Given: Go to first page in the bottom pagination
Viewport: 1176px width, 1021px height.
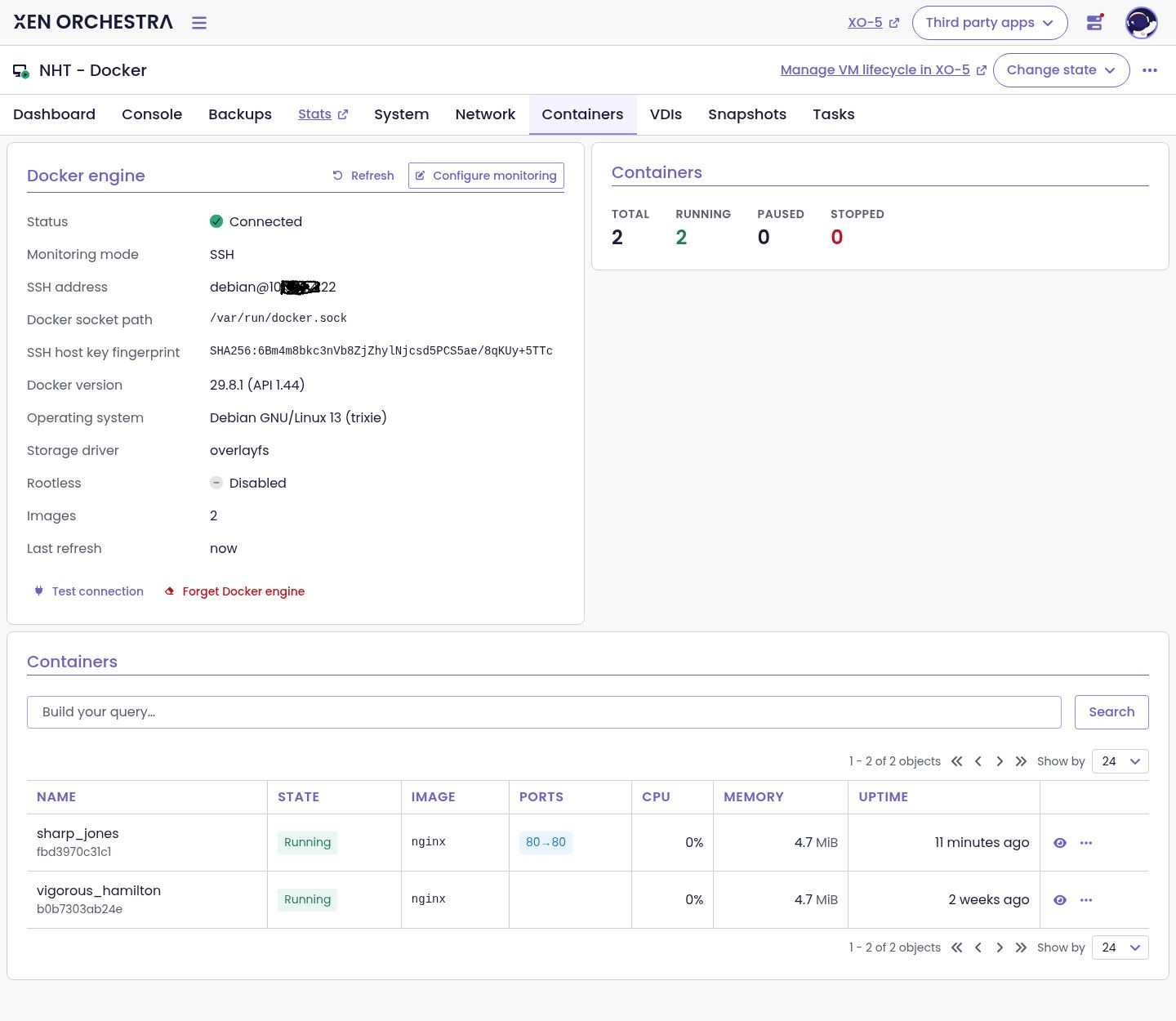Looking at the screenshot, I should click(x=957, y=947).
